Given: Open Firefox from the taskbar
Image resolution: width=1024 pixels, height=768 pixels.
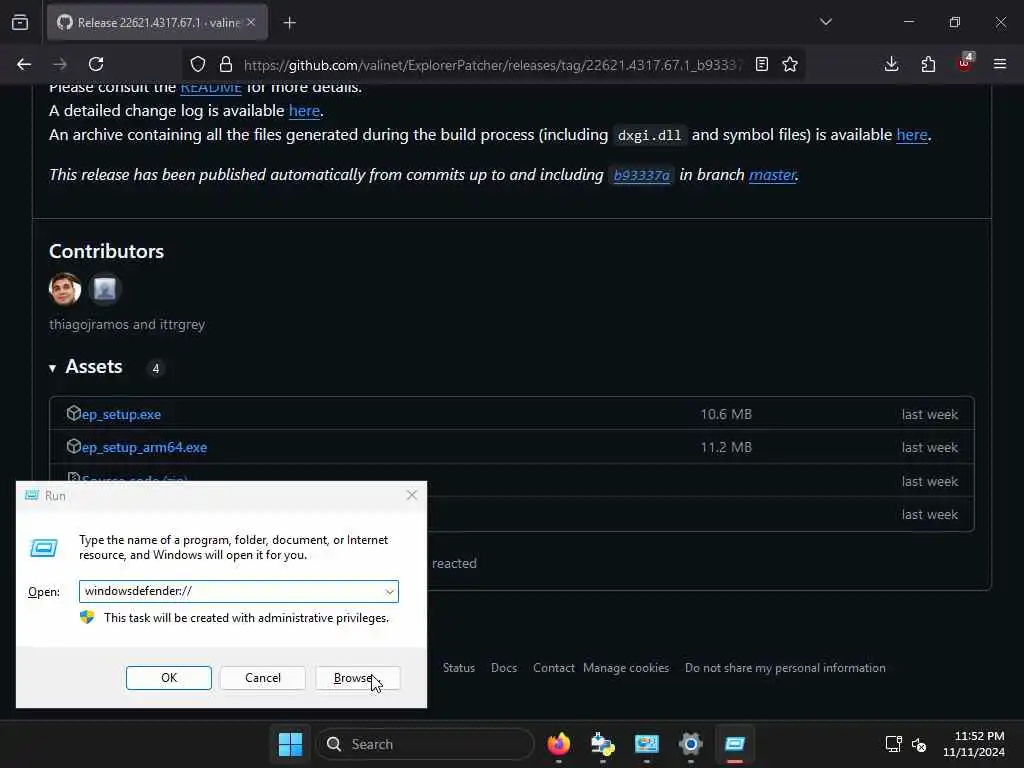Looking at the screenshot, I should coord(558,744).
